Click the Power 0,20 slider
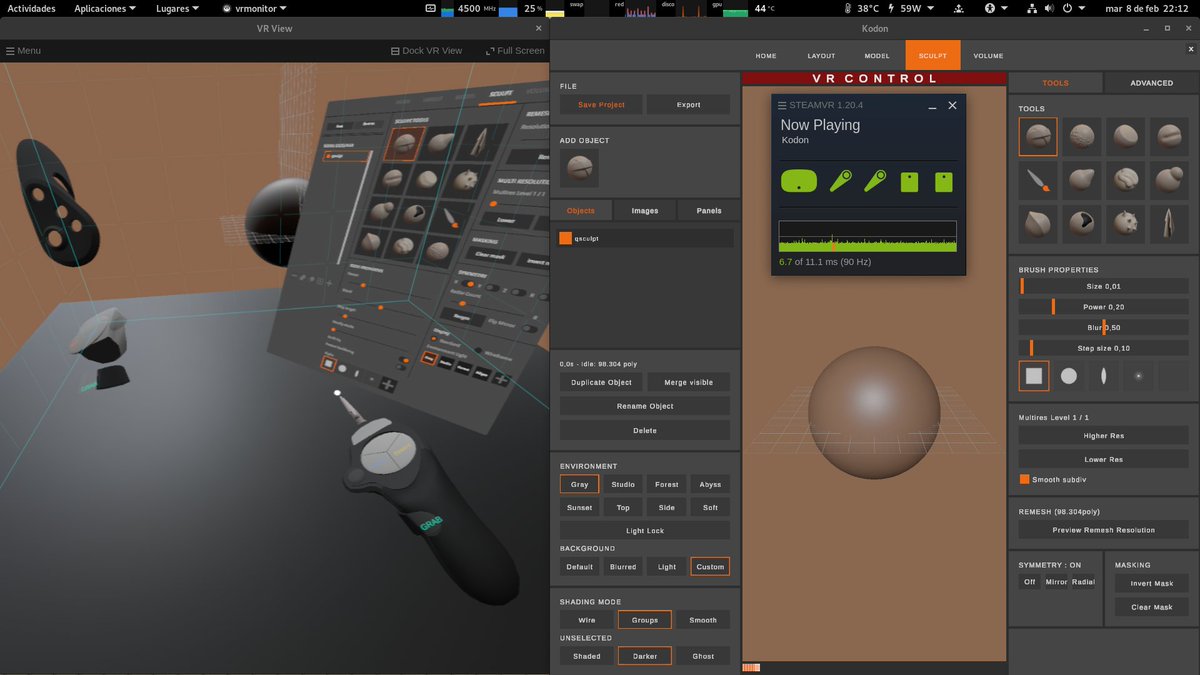Viewport: 1200px width, 675px height. (1103, 307)
